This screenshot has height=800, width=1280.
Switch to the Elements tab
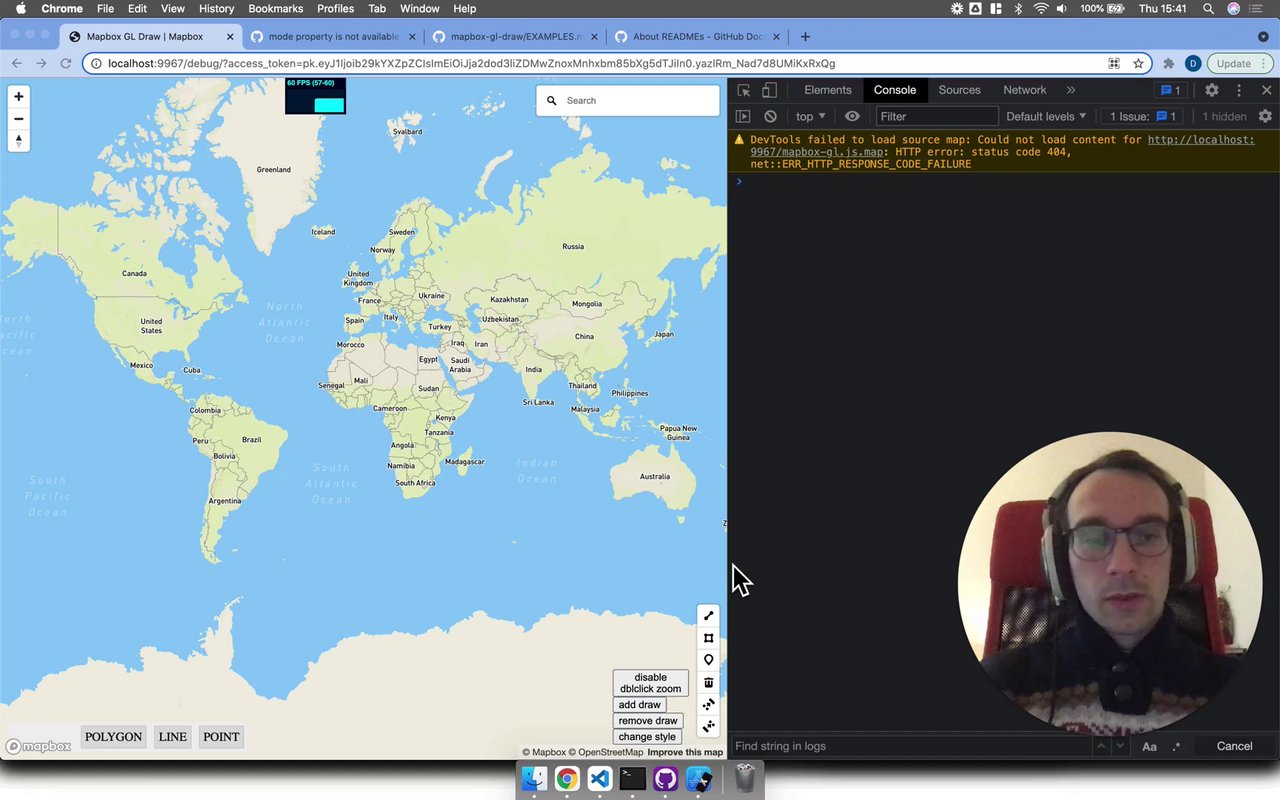pos(828,90)
